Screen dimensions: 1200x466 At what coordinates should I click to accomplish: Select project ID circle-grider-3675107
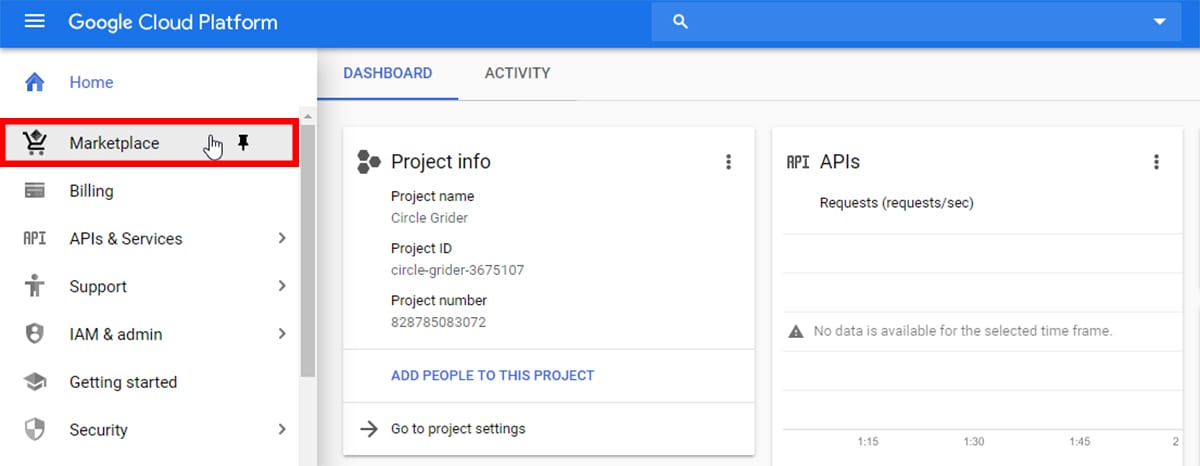[x=457, y=269]
